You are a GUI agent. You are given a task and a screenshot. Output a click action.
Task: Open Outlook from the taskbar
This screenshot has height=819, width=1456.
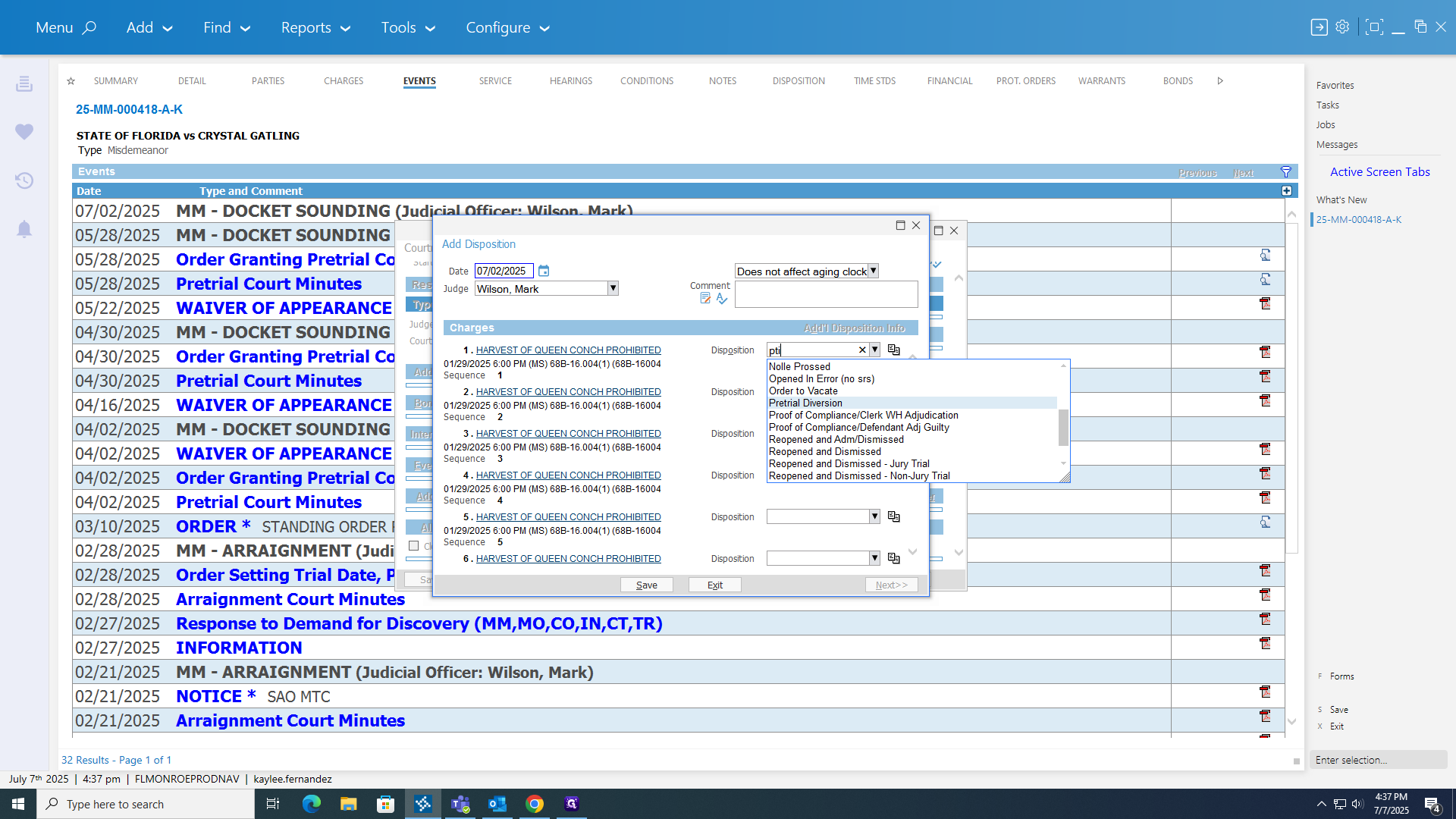pyautogui.click(x=497, y=804)
